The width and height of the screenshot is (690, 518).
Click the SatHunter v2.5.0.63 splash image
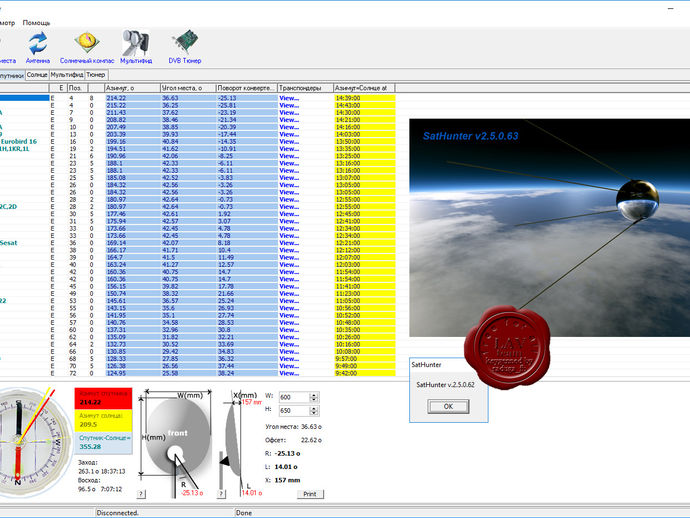[550, 228]
